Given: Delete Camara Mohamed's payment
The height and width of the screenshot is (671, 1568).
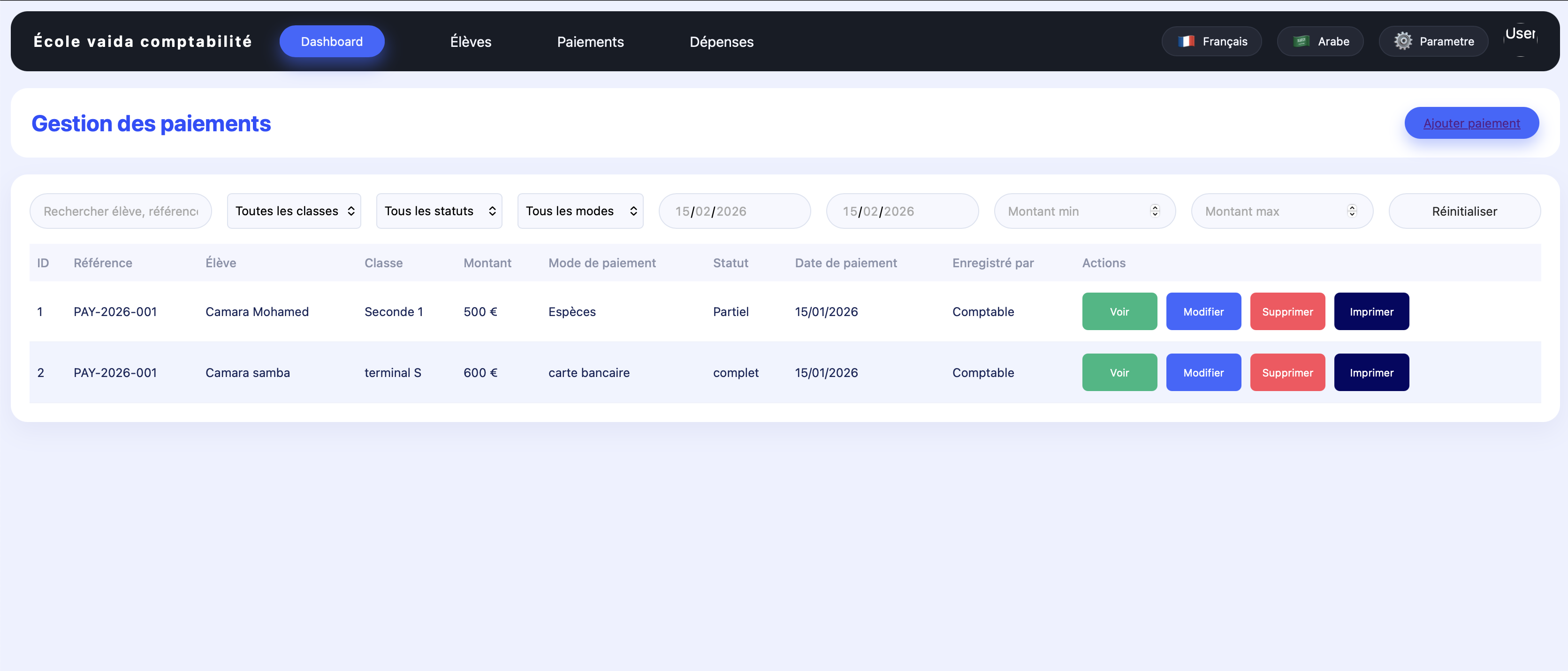Looking at the screenshot, I should point(1287,311).
